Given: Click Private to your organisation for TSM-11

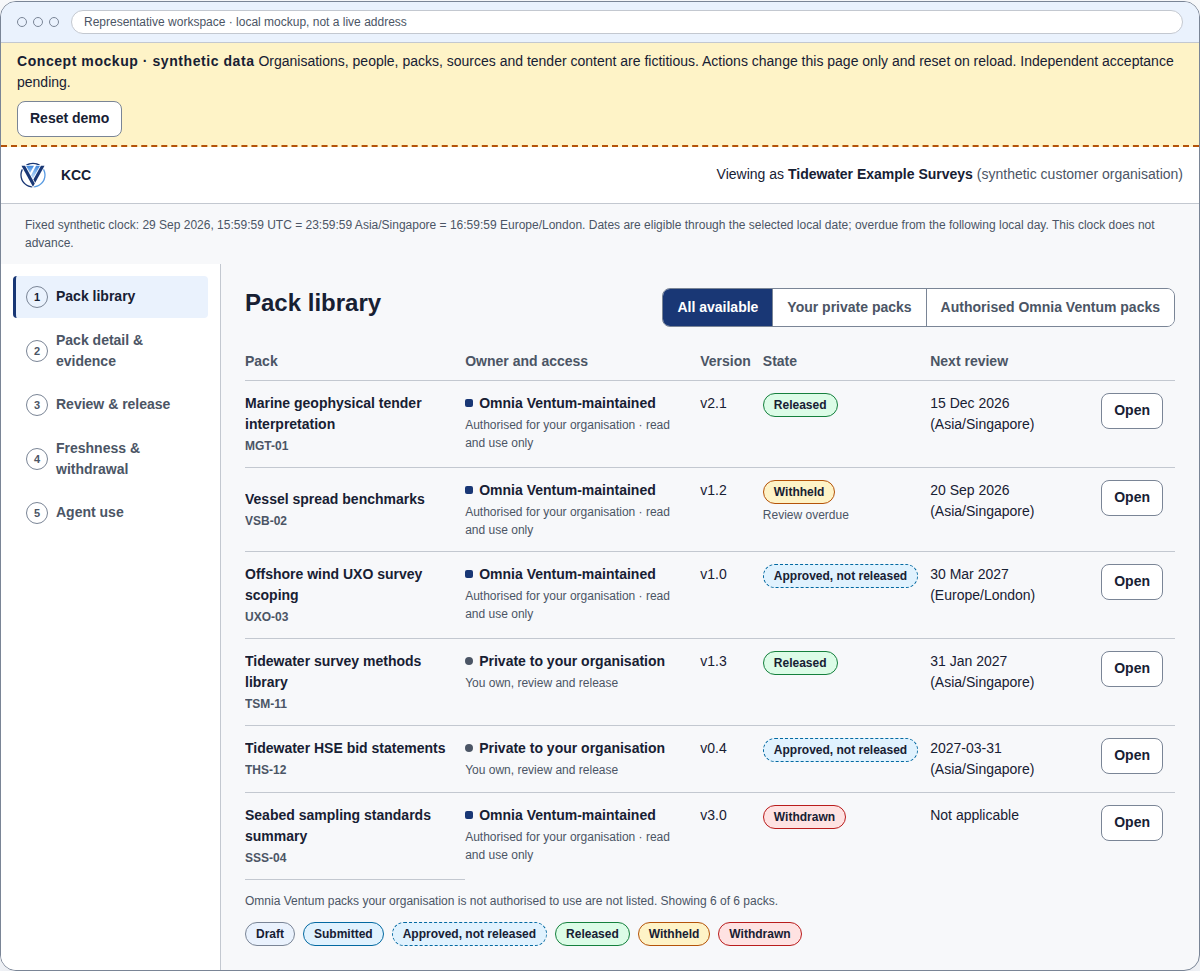Looking at the screenshot, I should pyautogui.click(x=572, y=661).
